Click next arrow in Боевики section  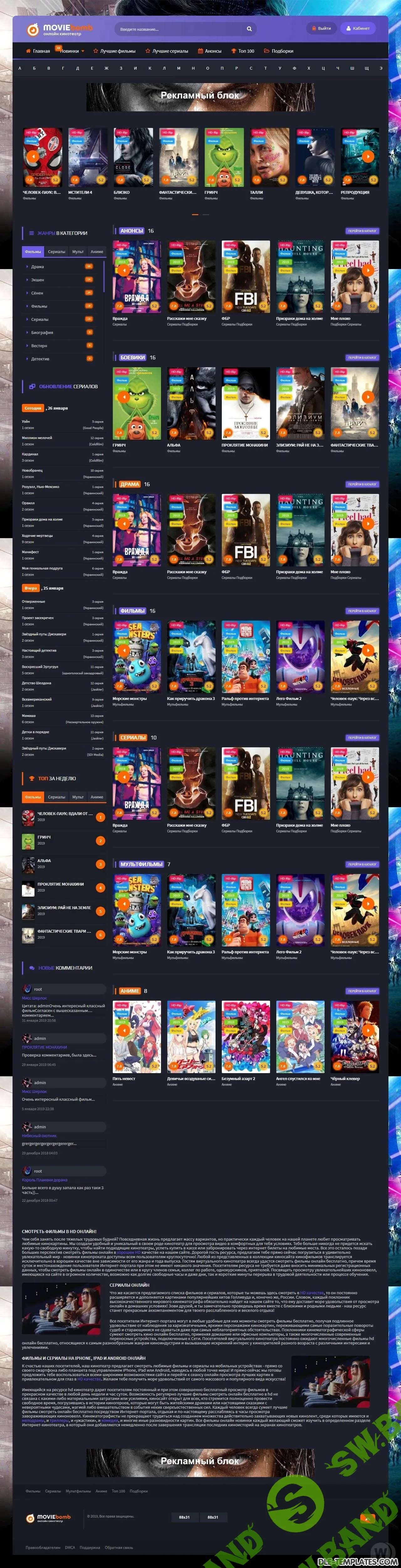pyautogui.click(x=367, y=396)
